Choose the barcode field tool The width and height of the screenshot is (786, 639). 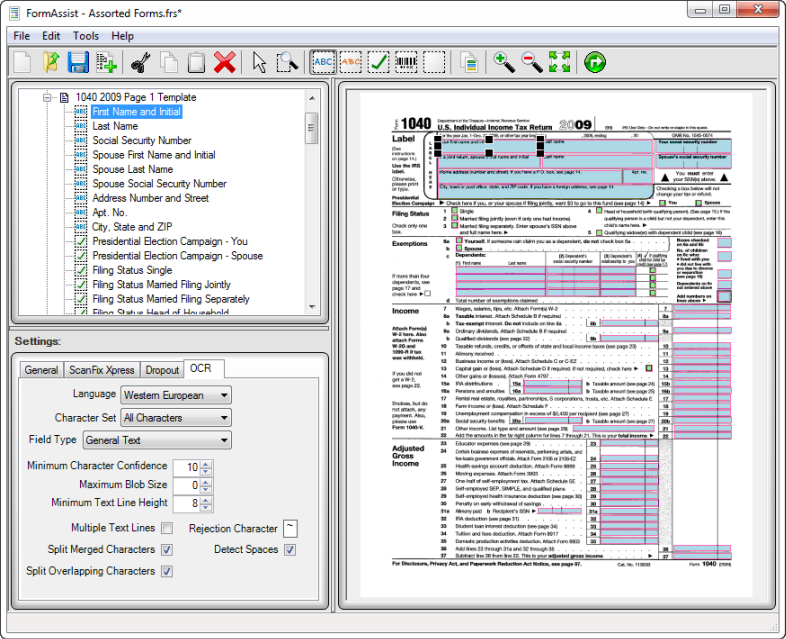coord(406,63)
